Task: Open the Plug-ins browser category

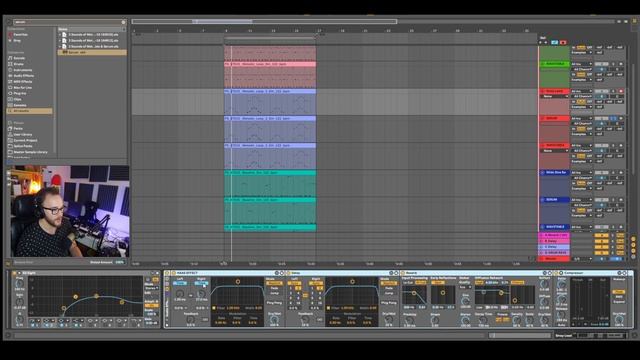Action: pyautogui.click(x=20, y=93)
